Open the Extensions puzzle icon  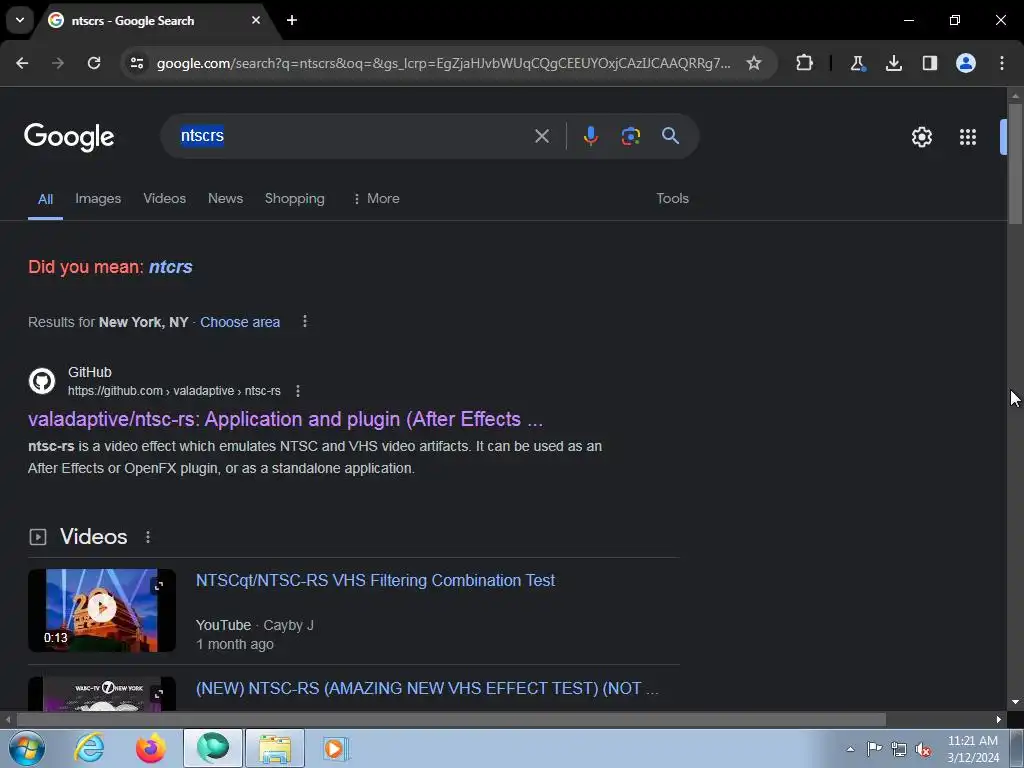(805, 63)
